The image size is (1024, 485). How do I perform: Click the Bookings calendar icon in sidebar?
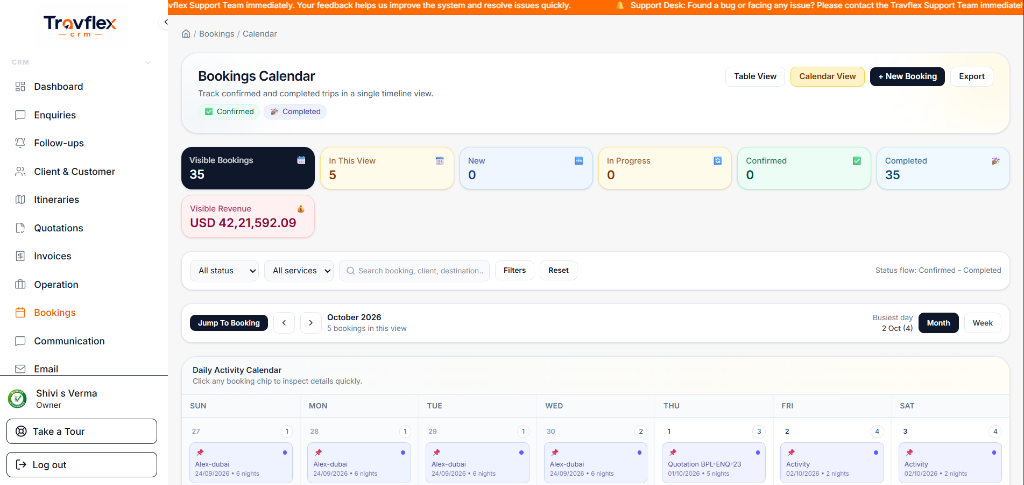20,313
